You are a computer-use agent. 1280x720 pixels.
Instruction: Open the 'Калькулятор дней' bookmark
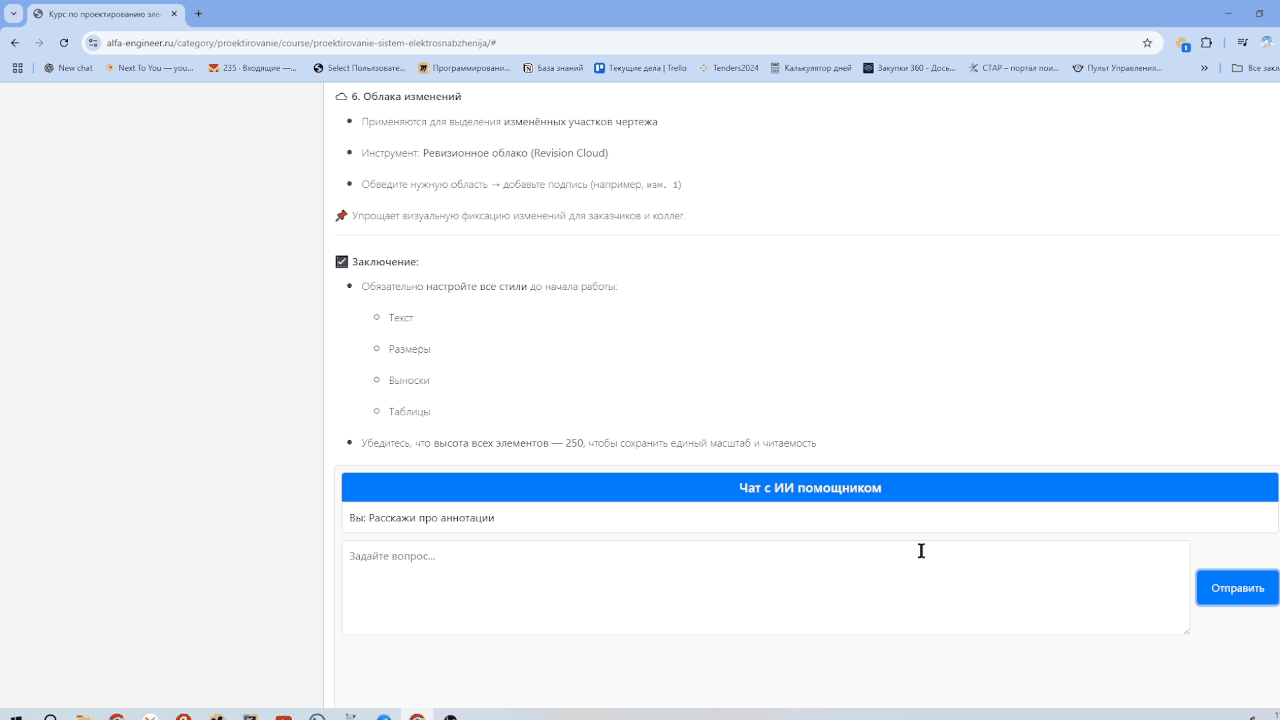pos(811,68)
